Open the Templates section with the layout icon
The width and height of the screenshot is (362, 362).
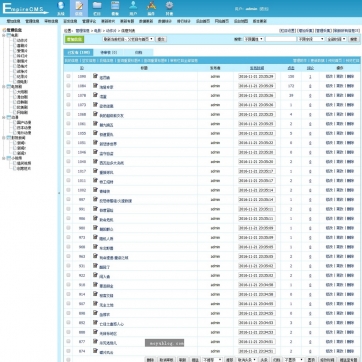[115, 9]
